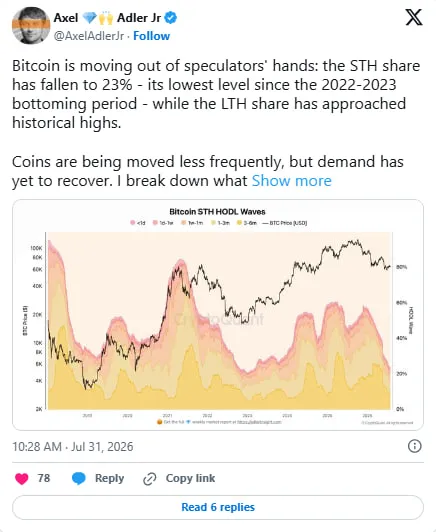Like the post with the heart icon

pos(22,478)
